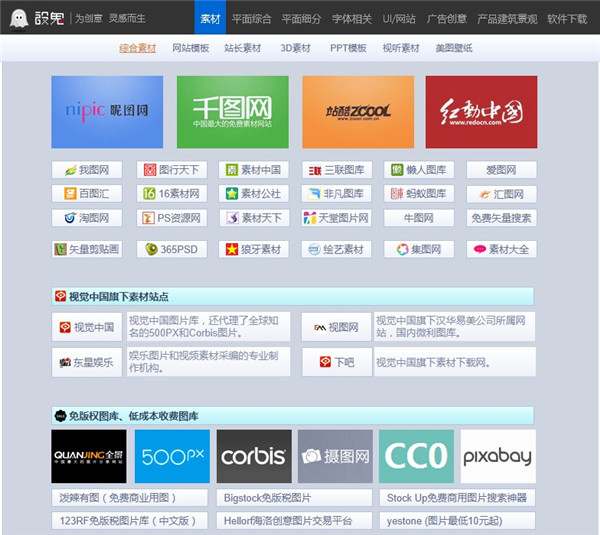Open yestone (图片最低10元起) link
The width and height of the screenshot is (600, 535).
coord(457,520)
